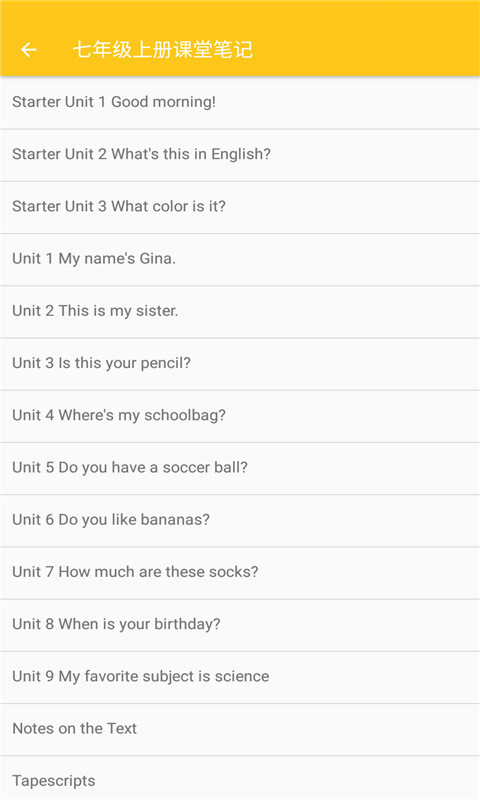The image size is (480, 800).
Task: Open Unit 9 My favorite subject is science
Action: point(240,677)
